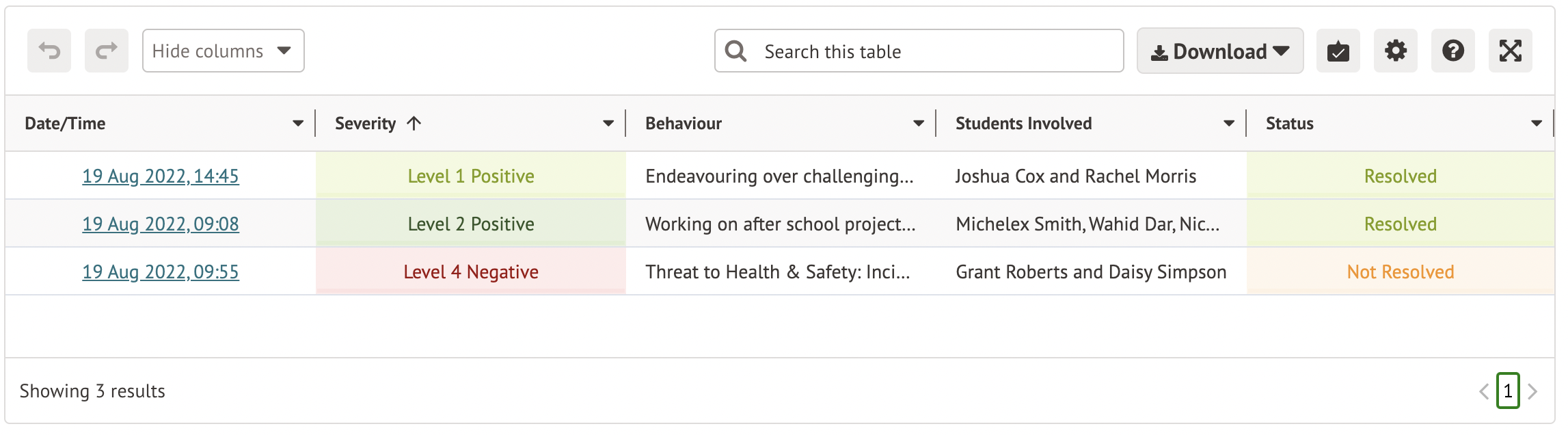This screenshot has height=435, width=1568.
Task: Open help question mark icon
Action: point(1452,51)
